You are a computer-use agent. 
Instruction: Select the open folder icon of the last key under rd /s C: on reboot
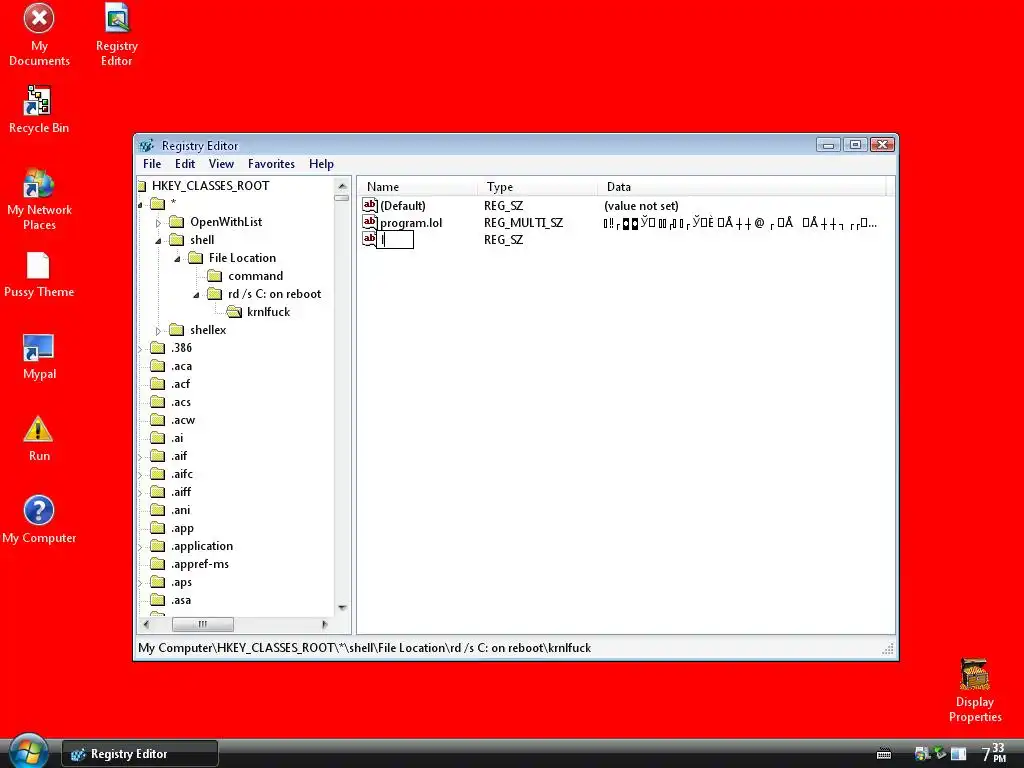[234, 312]
